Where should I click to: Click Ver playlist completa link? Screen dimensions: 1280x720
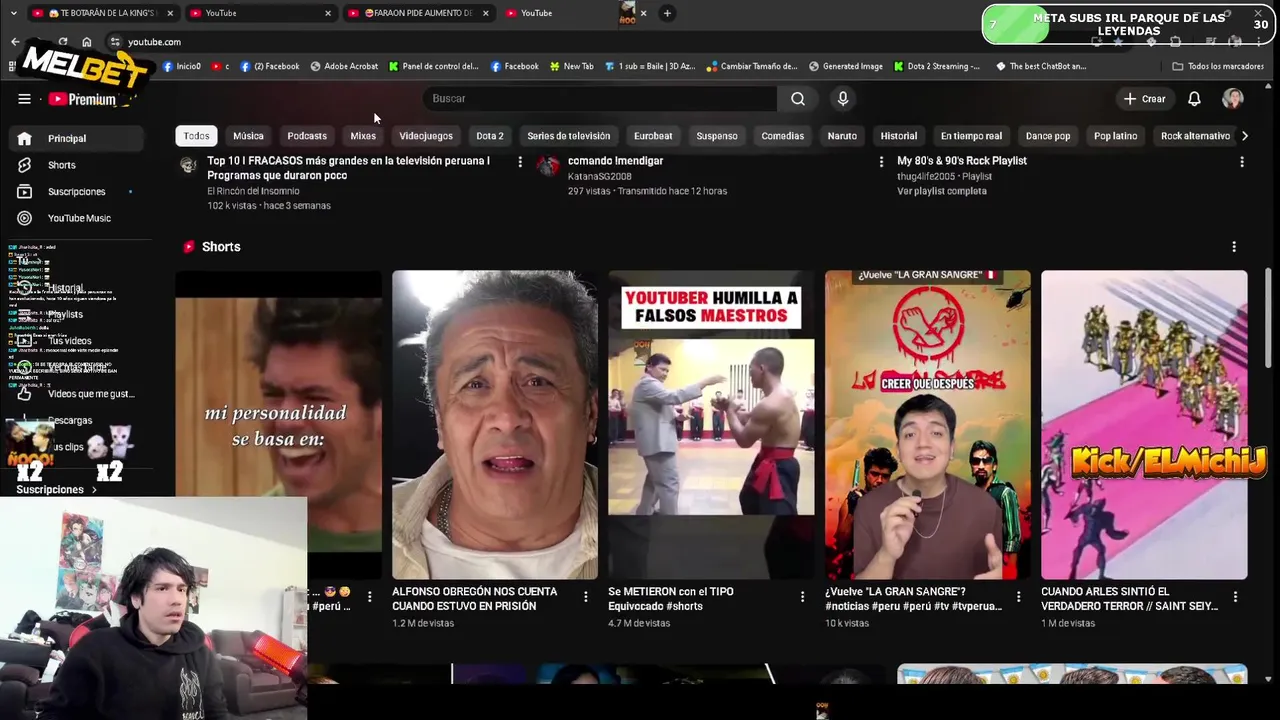(942, 191)
